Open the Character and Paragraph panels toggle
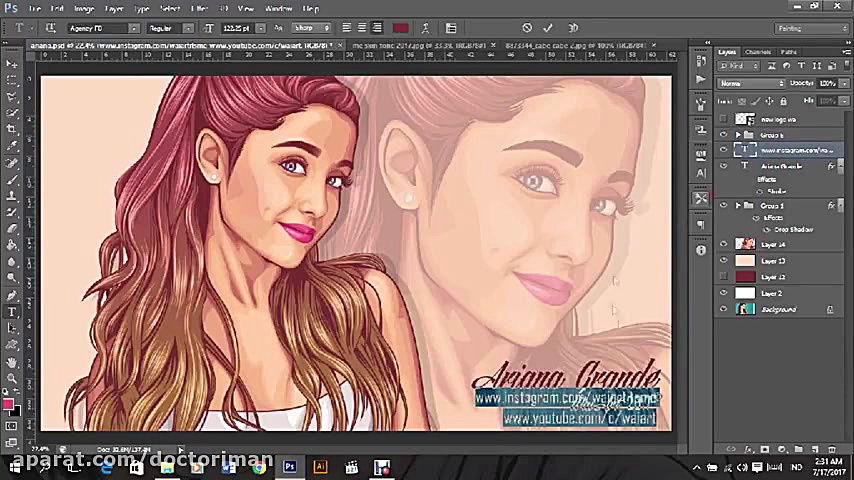The width and height of the screenshot is (854, 480). pos(451,28)
